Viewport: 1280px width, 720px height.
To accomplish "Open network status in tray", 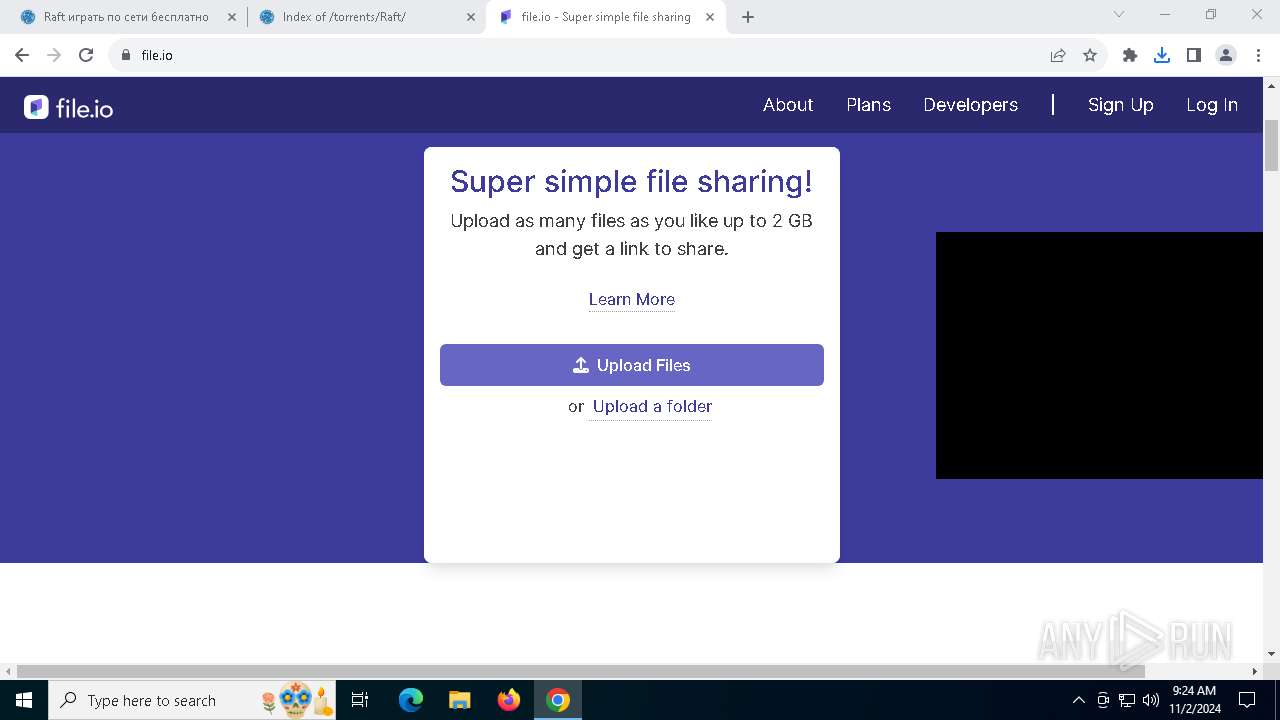I will (x=1127, y=700).
